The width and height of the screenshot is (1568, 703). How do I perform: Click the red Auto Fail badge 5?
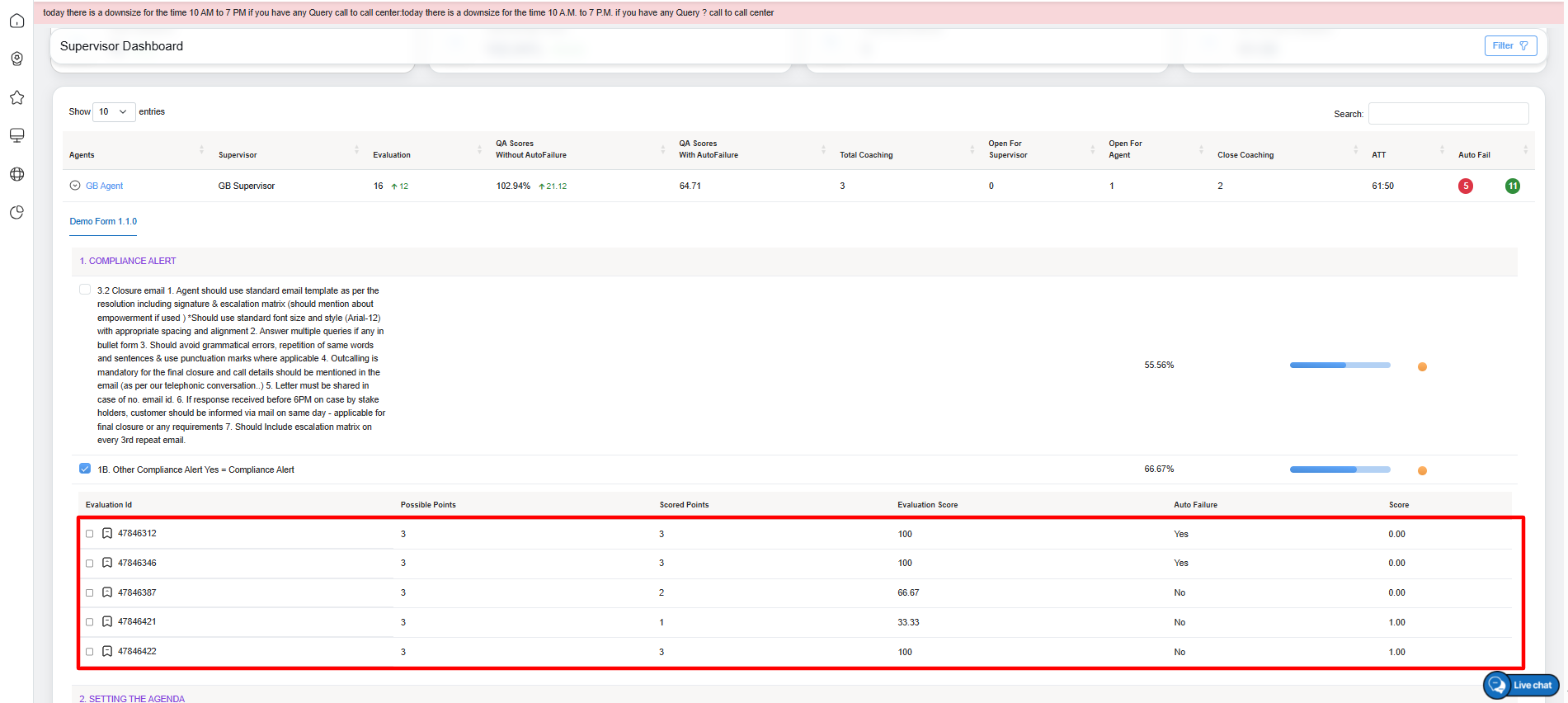[x=1465, y=186]
